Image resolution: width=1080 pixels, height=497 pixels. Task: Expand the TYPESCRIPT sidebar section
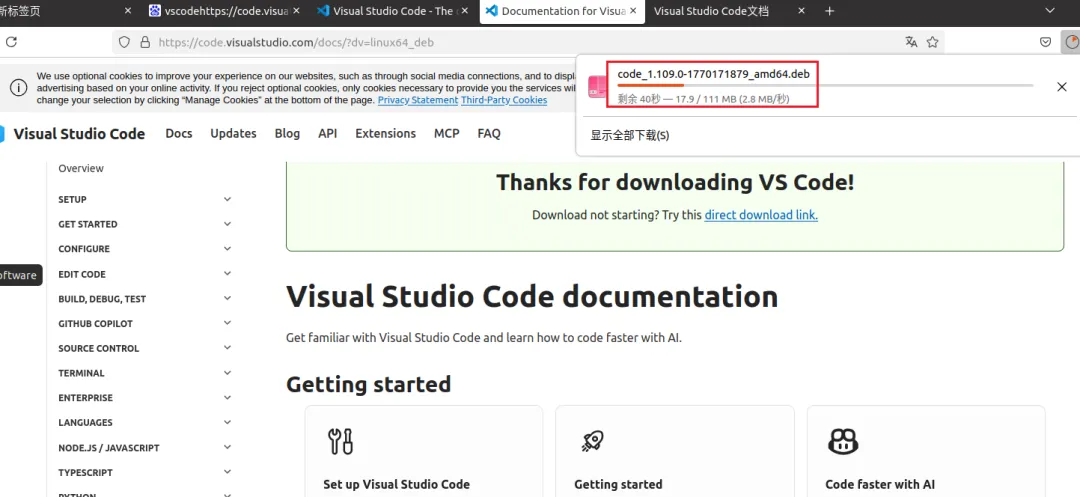tap(145, 473)
